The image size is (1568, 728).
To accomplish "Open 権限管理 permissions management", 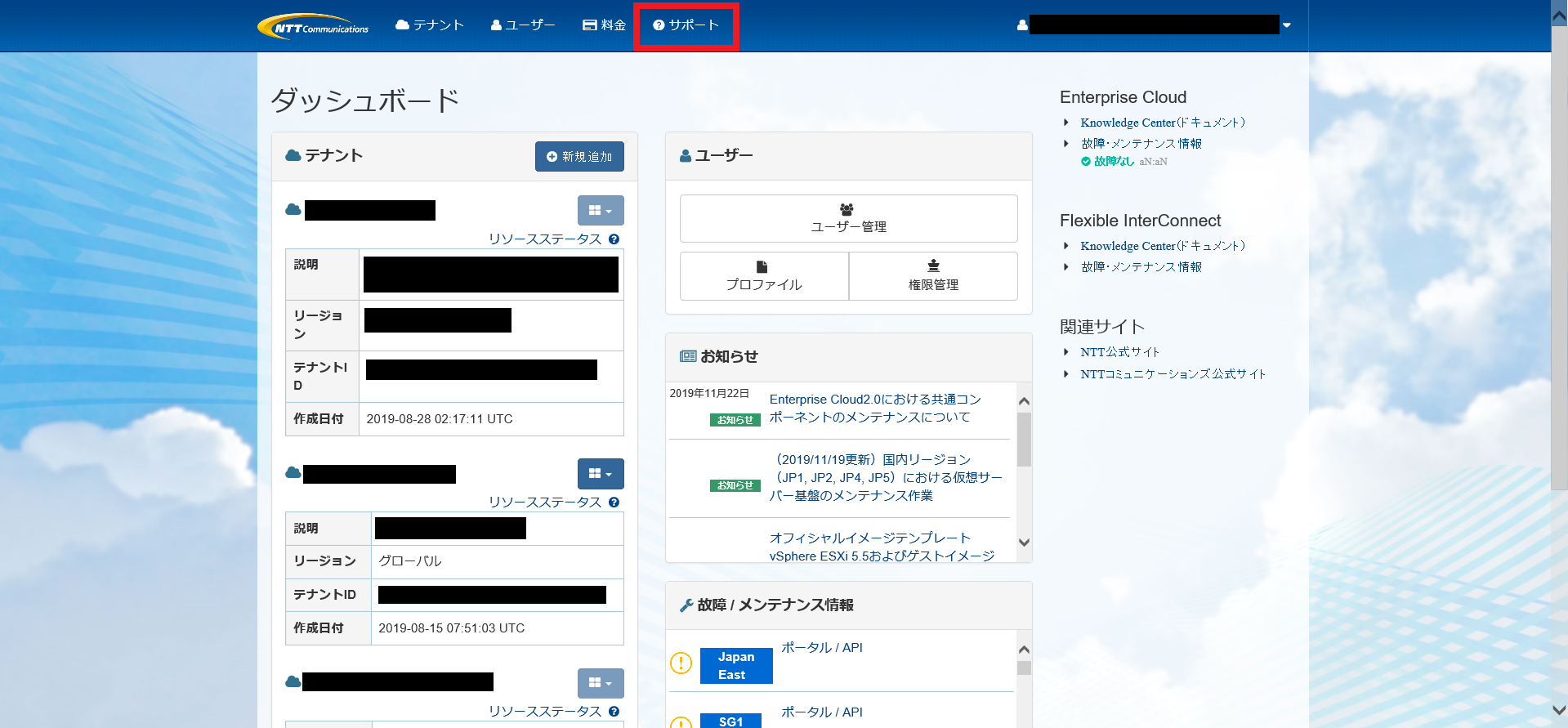I will pyautogui.click(x=933, y=276).
